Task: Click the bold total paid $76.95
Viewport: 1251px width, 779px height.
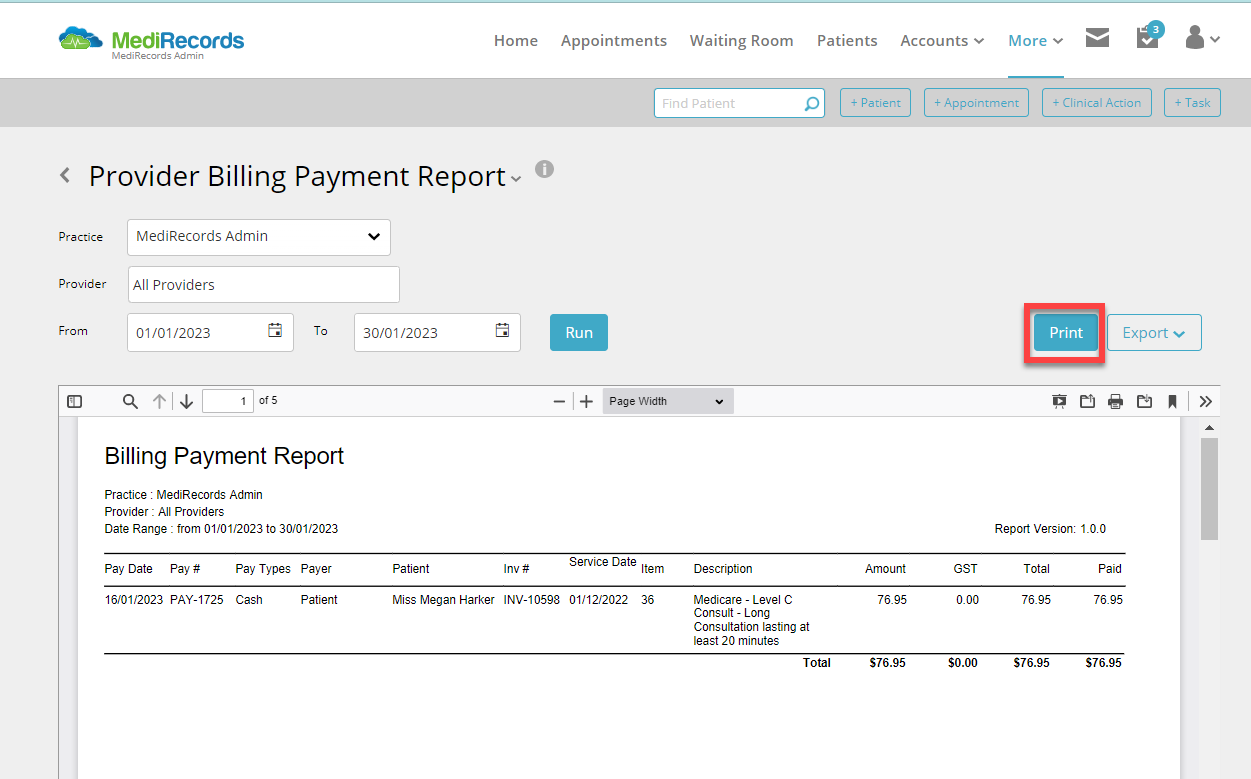Action: 1104,663
